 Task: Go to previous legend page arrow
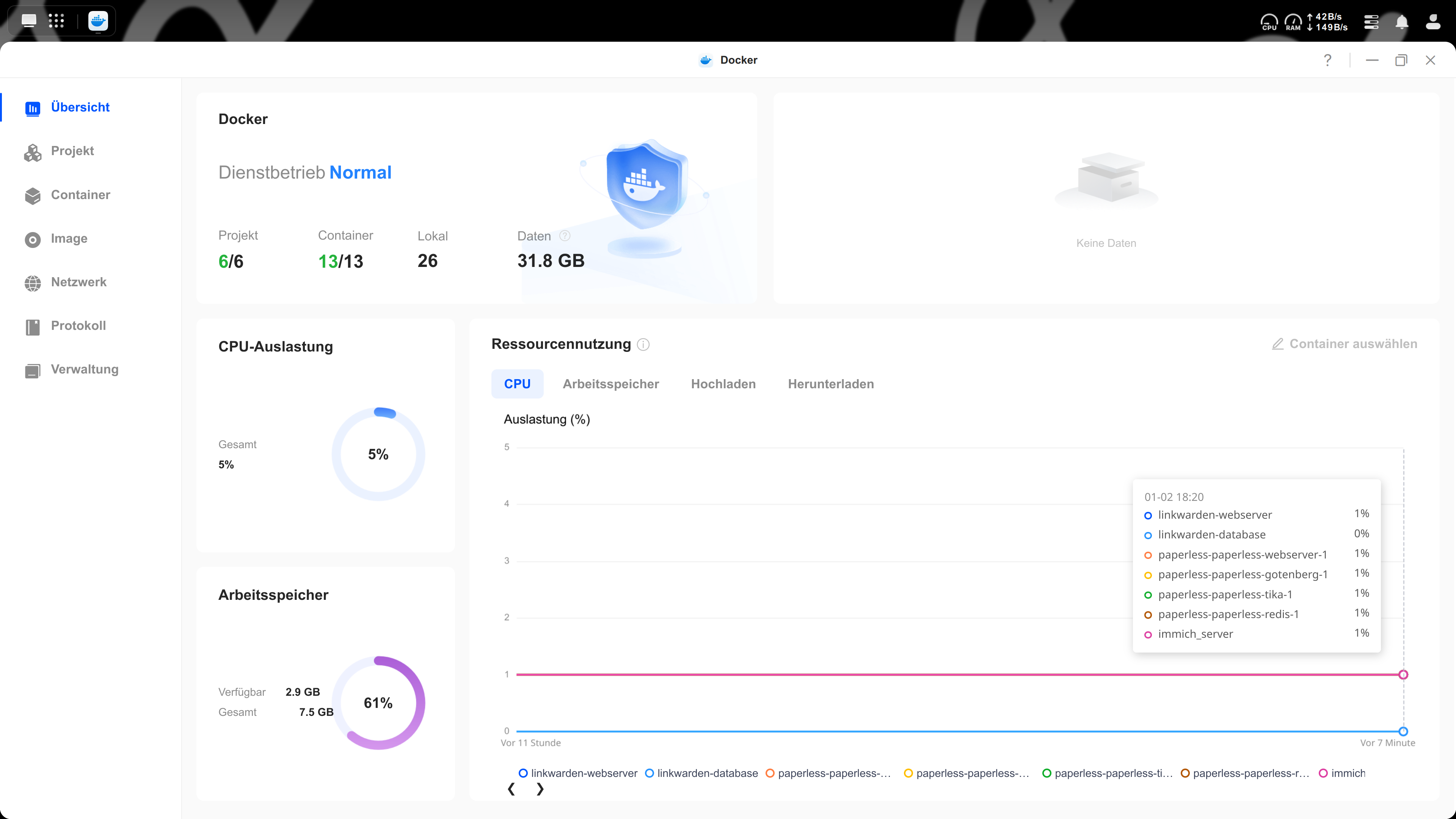(511, 789)
